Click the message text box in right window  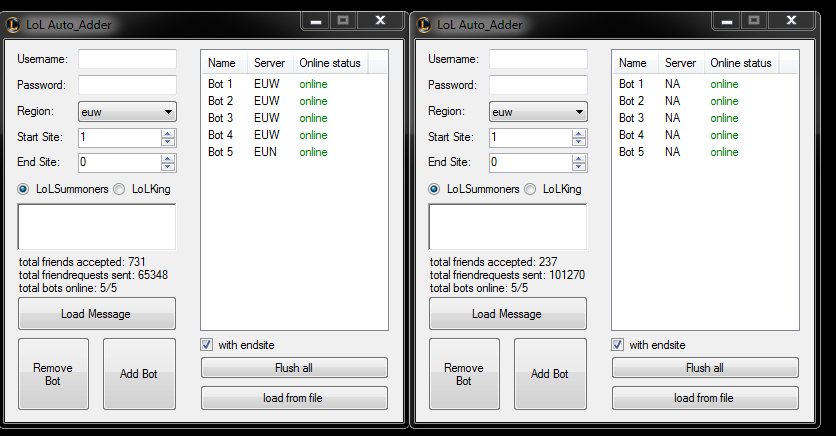(508, 227)
